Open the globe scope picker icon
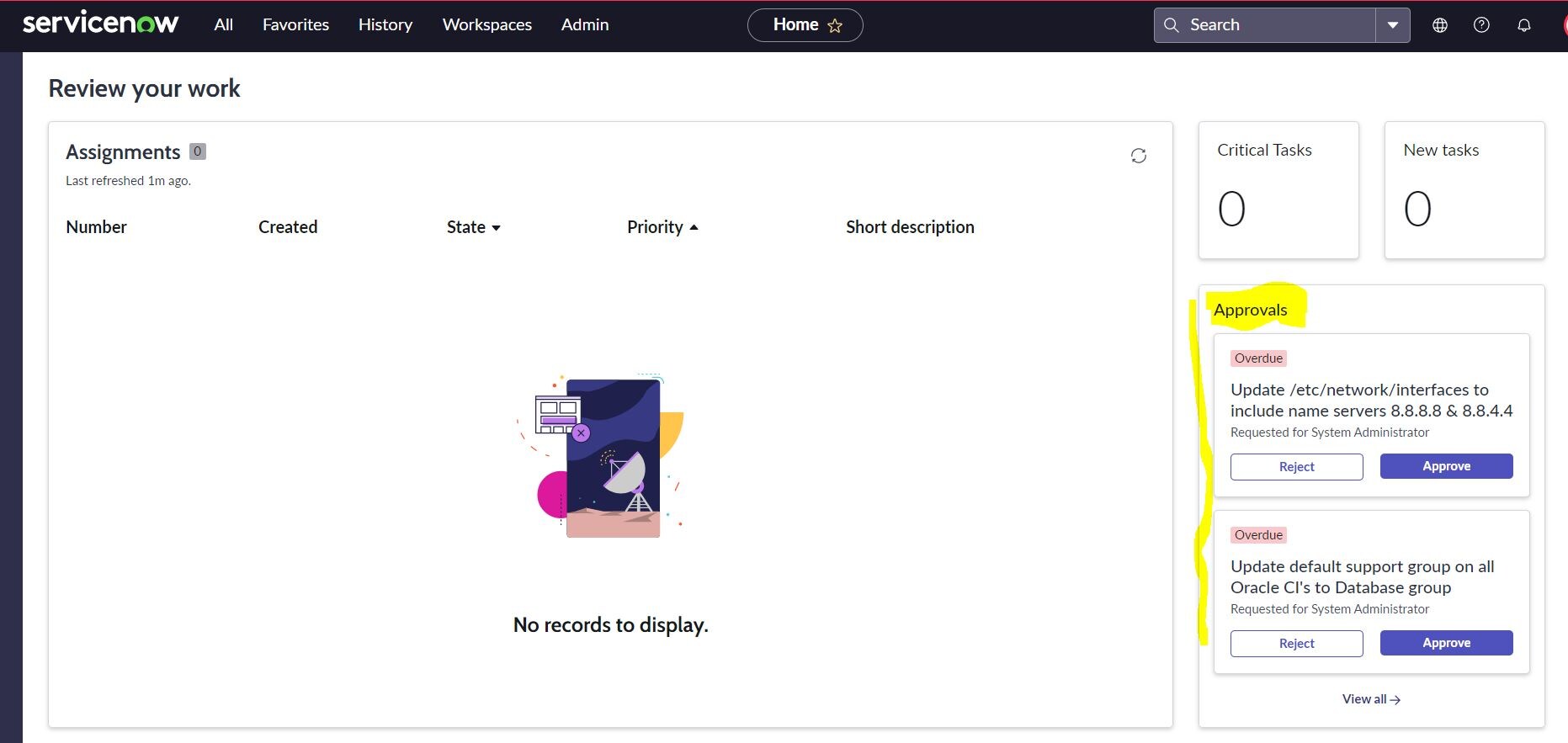The width and height of the screenshot is (1568, 743). pyautogui.click(x=1440, y=25)
